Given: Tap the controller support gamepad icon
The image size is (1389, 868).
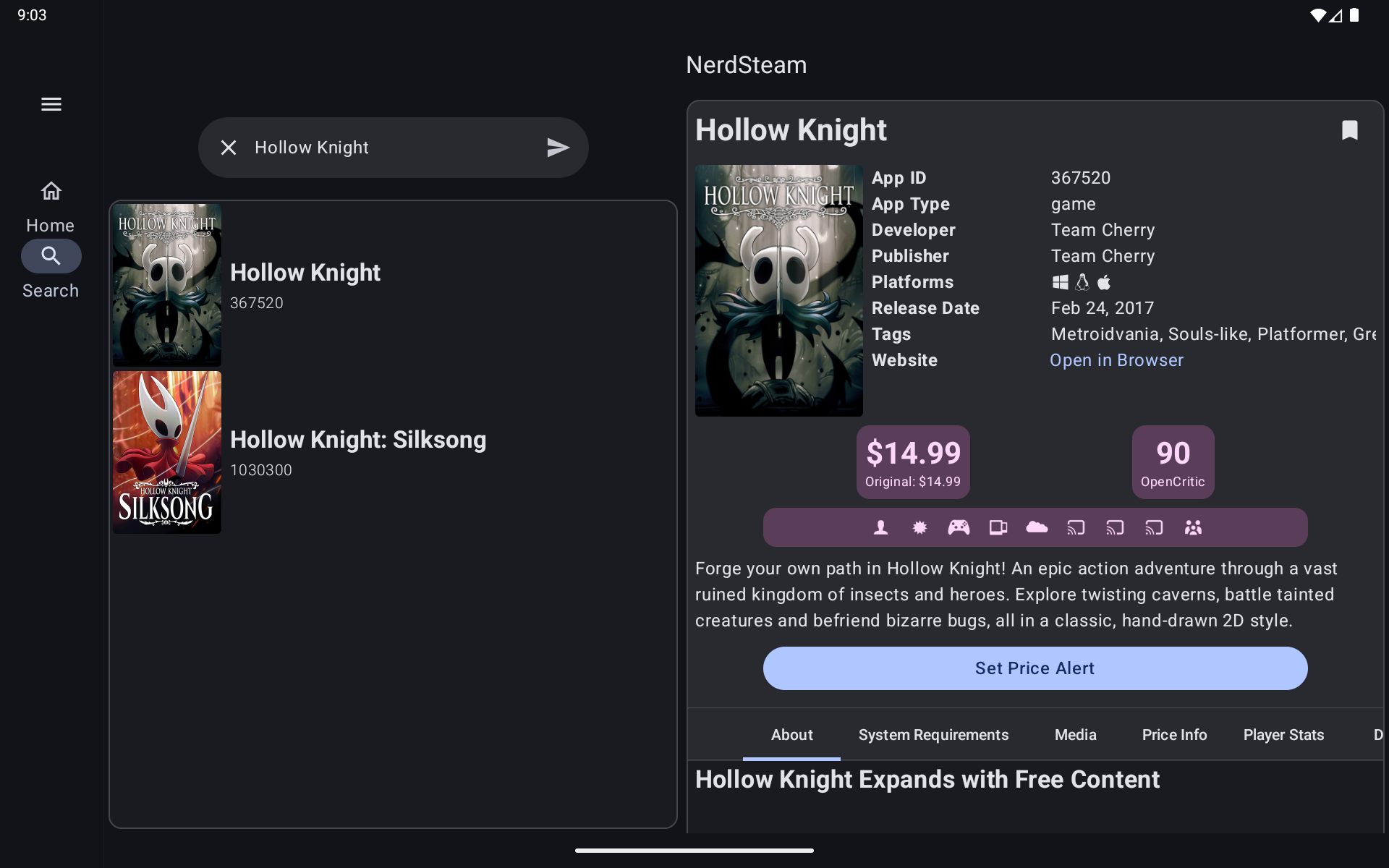Looking at the screenshot, I should click(x=959, y=527).
